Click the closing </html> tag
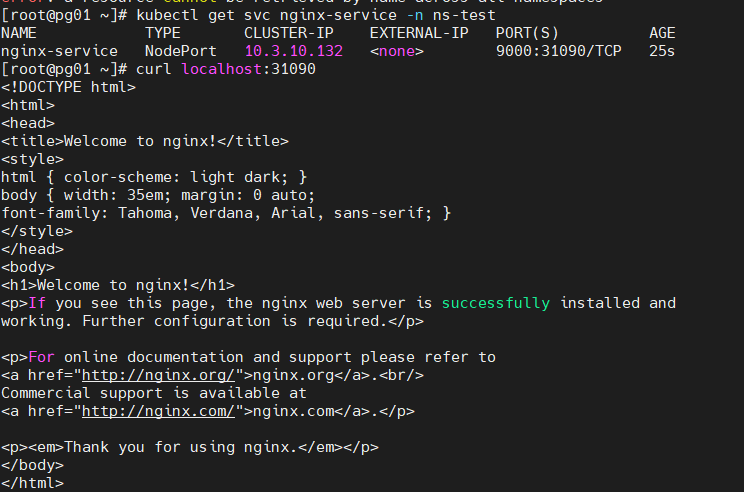Screen dimensions: 744x492 32,483
